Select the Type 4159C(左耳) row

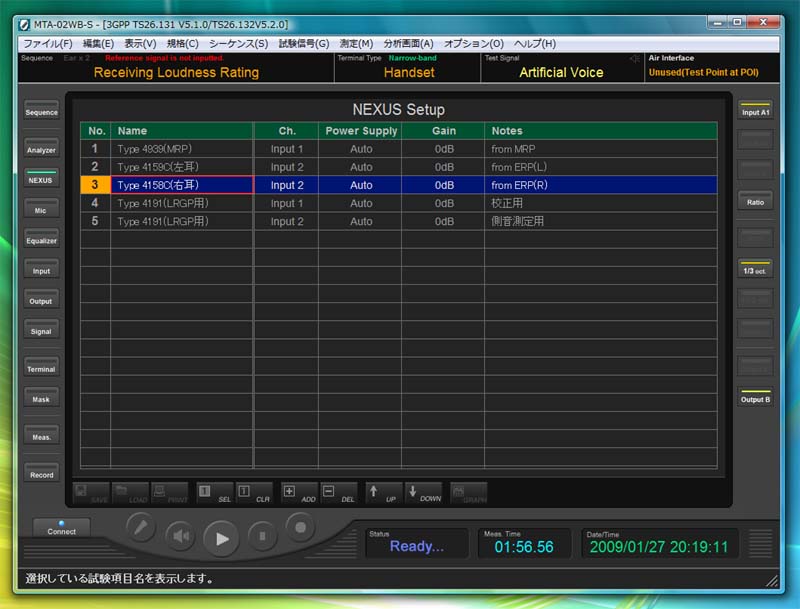pyautogui.click(x=398, y=167)
